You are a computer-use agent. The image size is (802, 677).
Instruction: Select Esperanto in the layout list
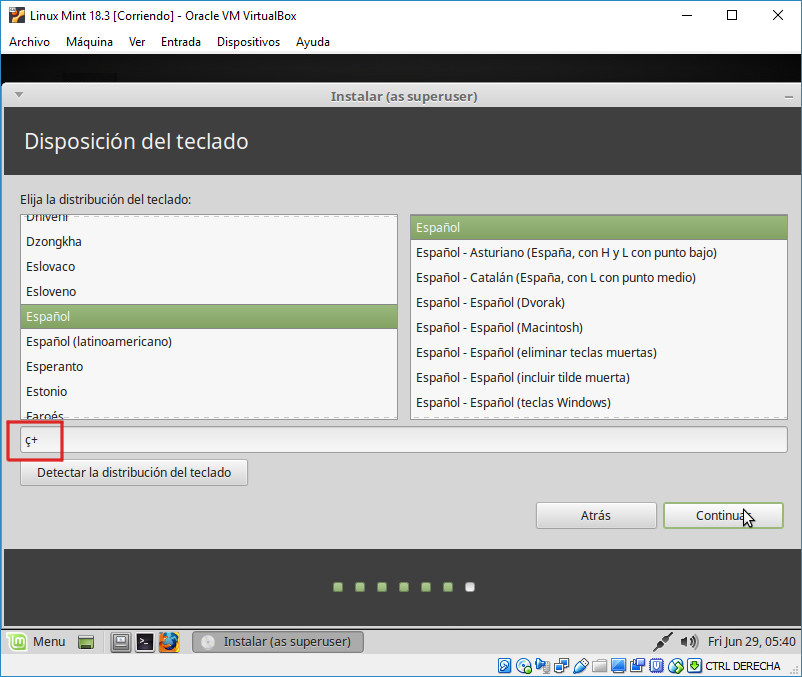click(x=209, y=367)
